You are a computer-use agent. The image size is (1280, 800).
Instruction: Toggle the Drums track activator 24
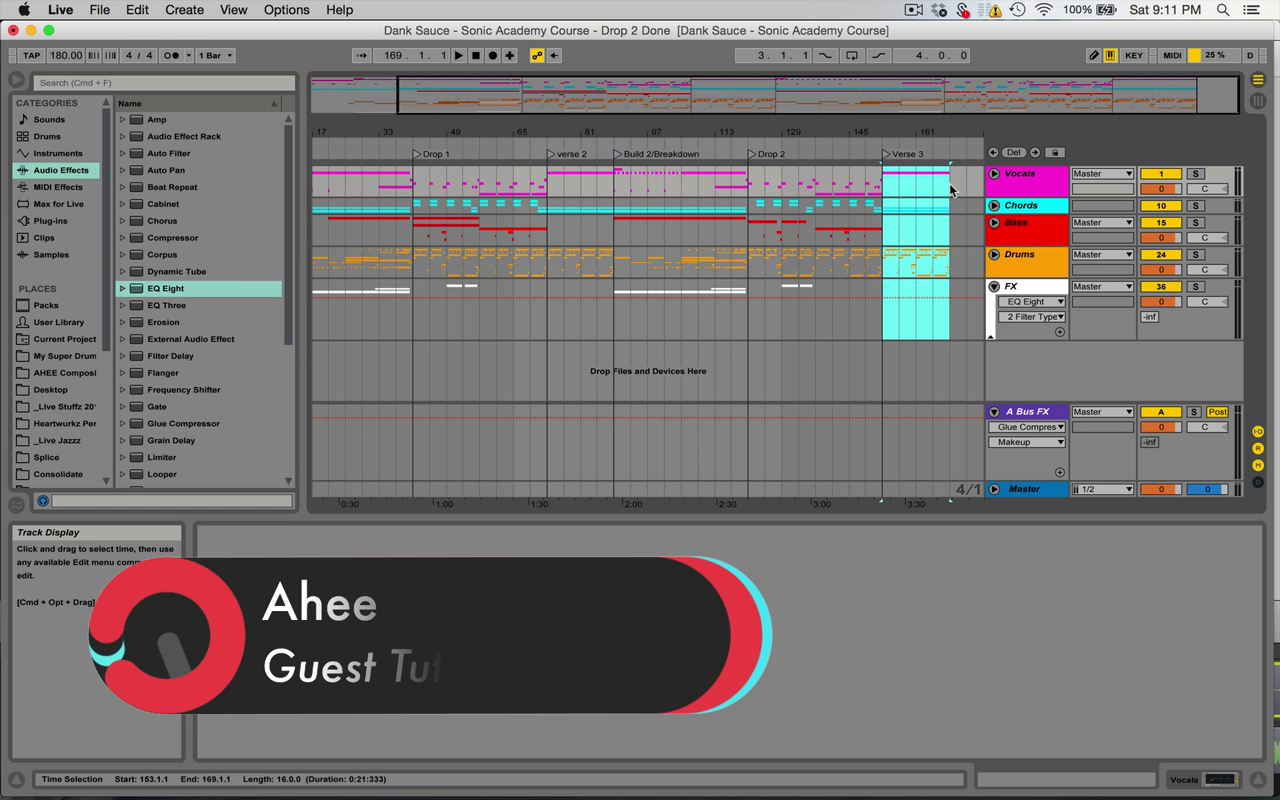(x=1160, y=255)
